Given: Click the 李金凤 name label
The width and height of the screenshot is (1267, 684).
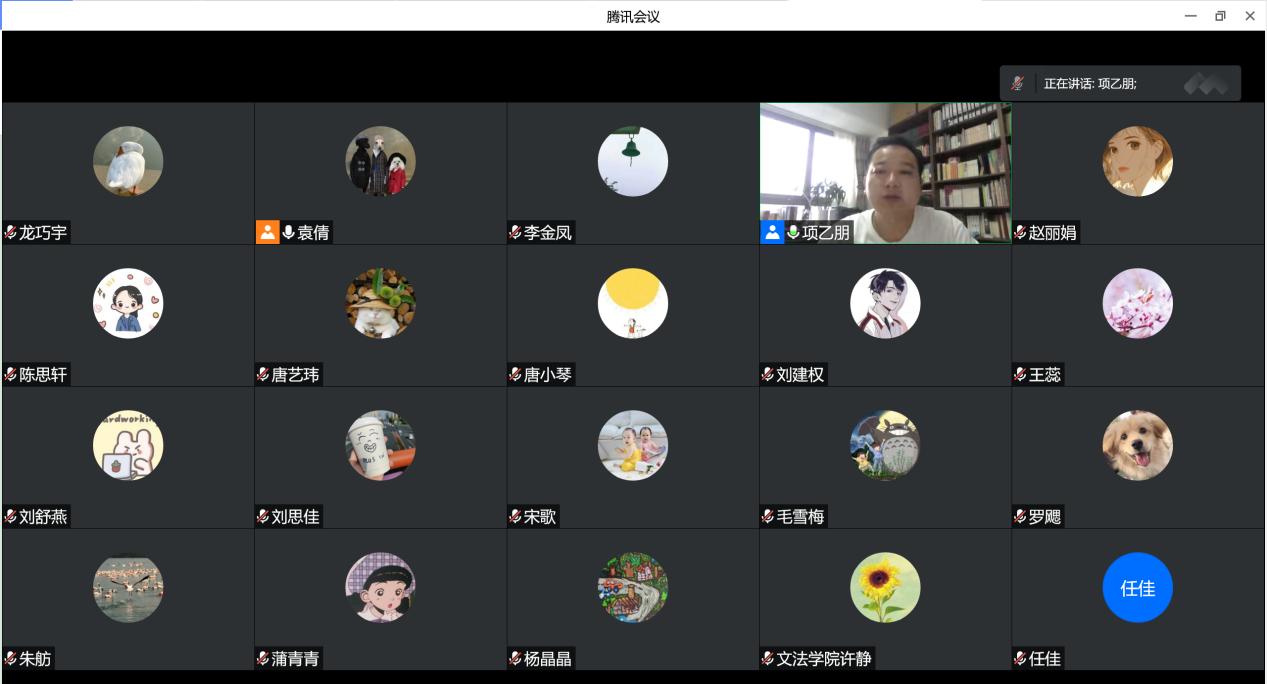Looking at the screenshot, I should [x=548, y=233].
